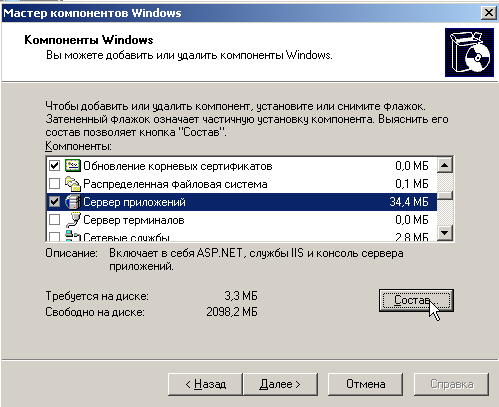Cancel the wizard with Отмена
Screen dimensions: 499x407
tap(365, 384)
